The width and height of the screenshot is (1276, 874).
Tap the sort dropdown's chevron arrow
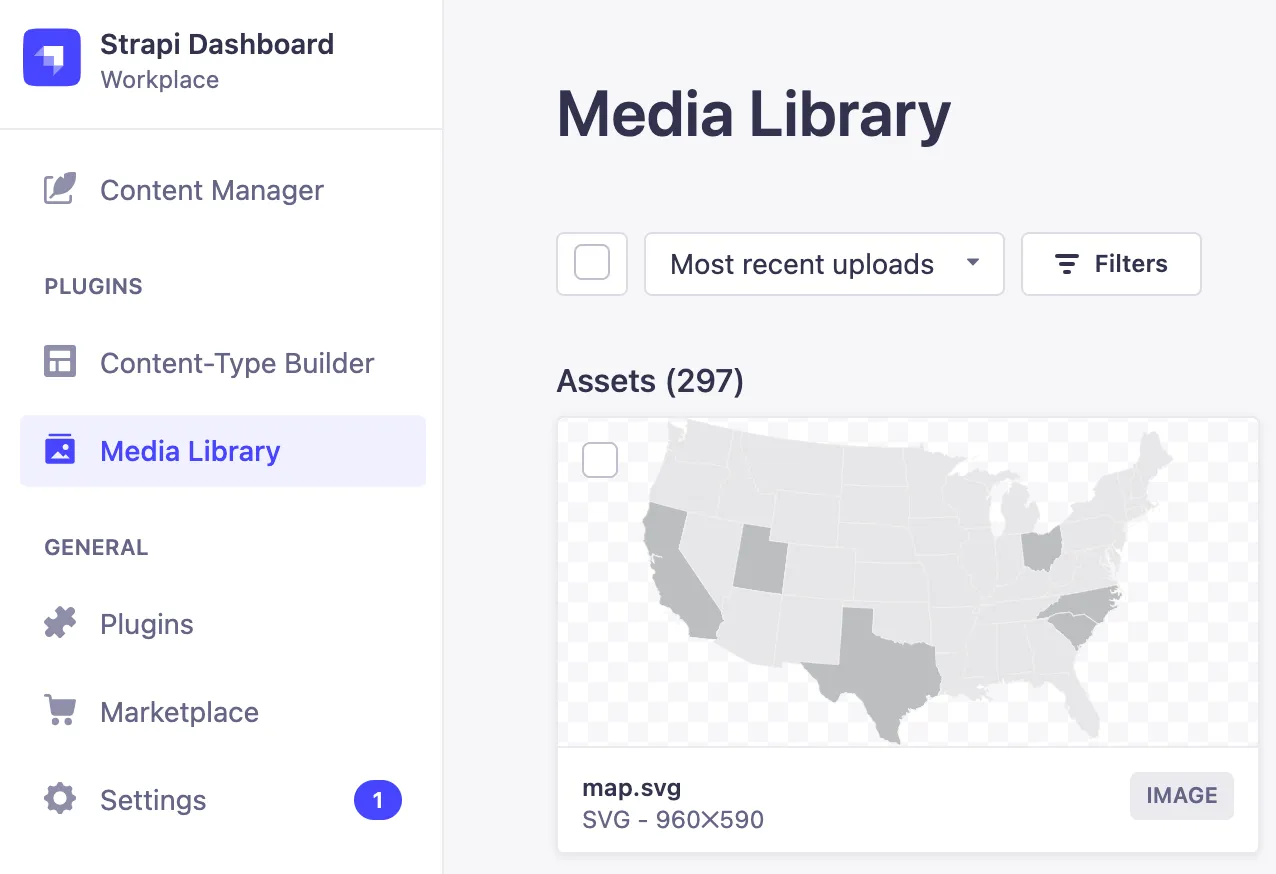point(971,264)
